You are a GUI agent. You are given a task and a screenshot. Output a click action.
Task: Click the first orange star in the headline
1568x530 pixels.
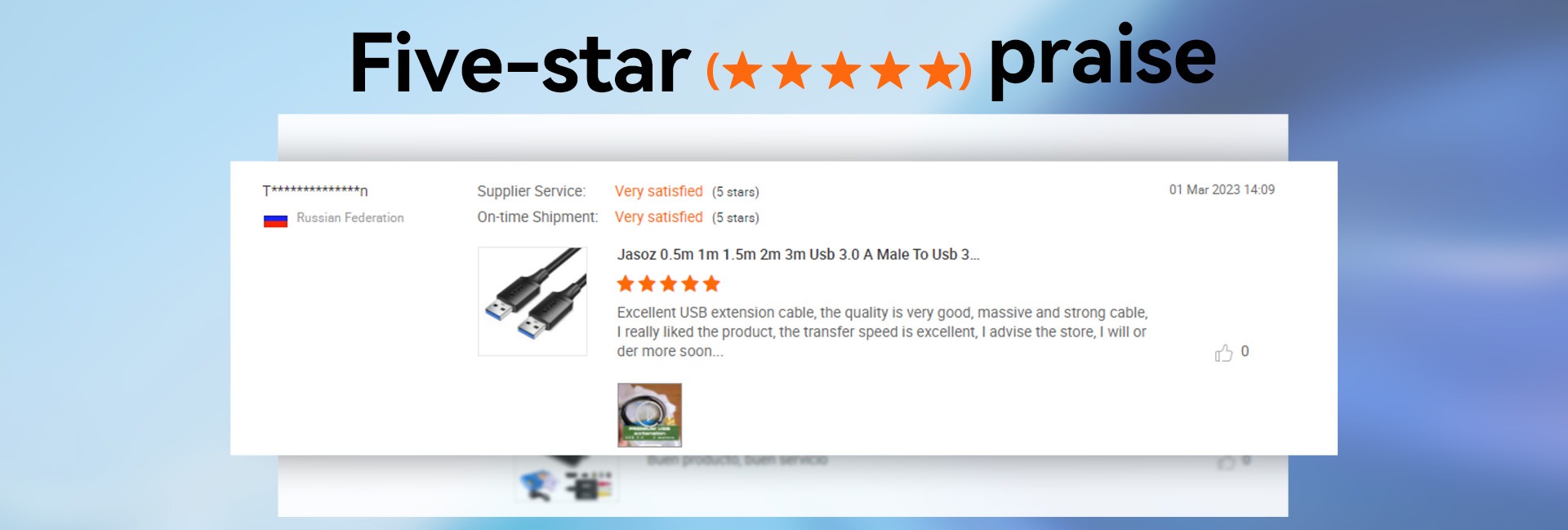click(x=742, y=70)
